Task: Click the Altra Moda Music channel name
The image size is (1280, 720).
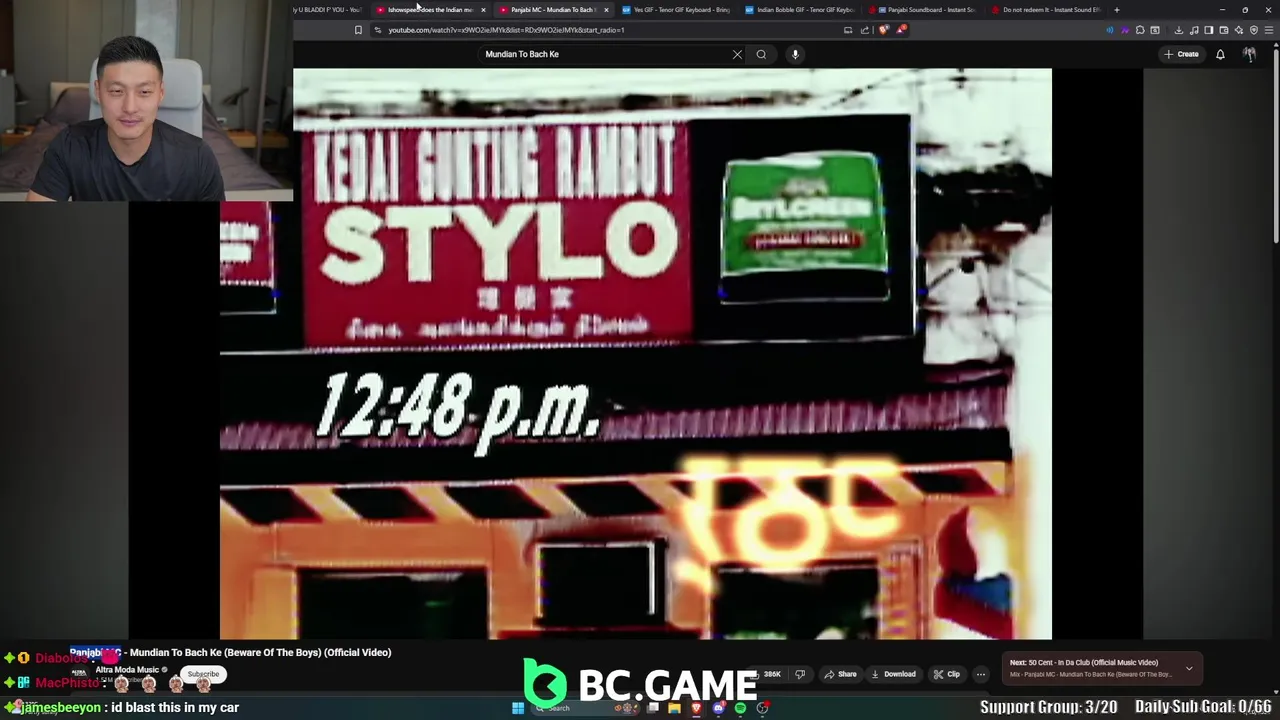Action: pyautogui.click(x=127, y=670)
